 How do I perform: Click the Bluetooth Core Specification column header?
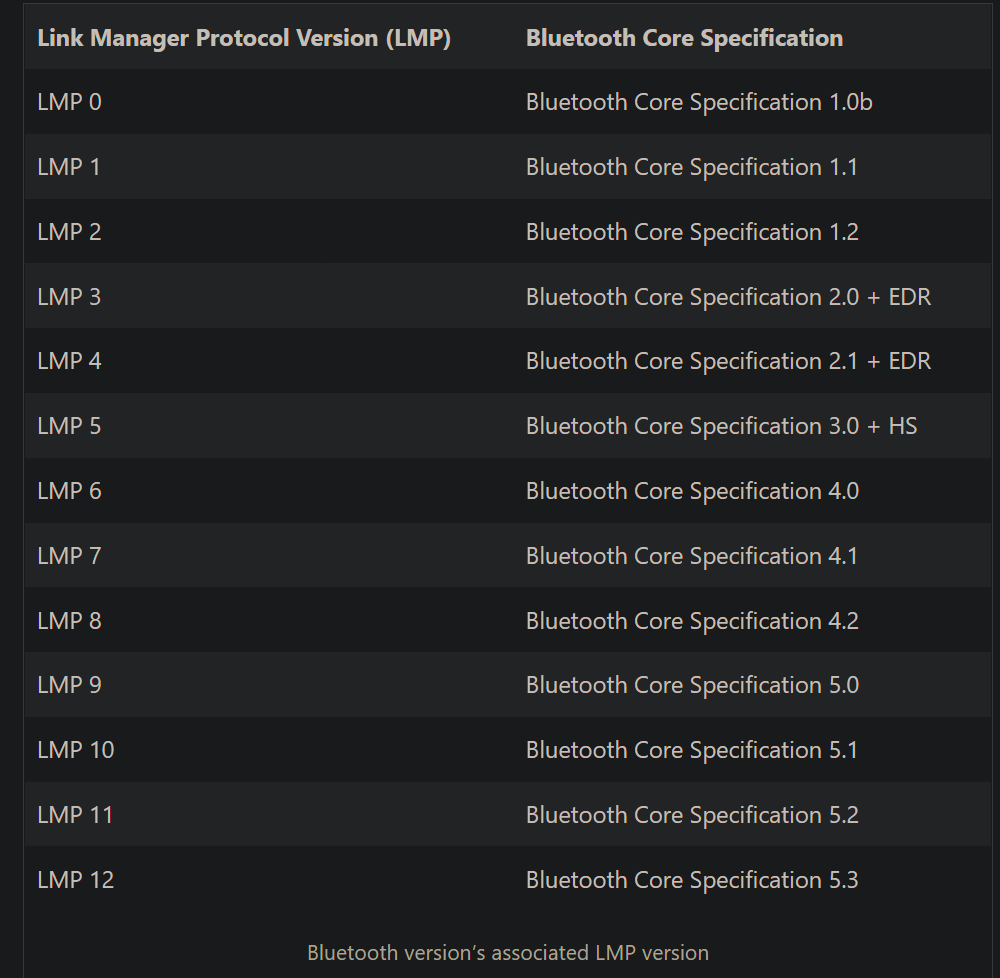coord(684,38)
